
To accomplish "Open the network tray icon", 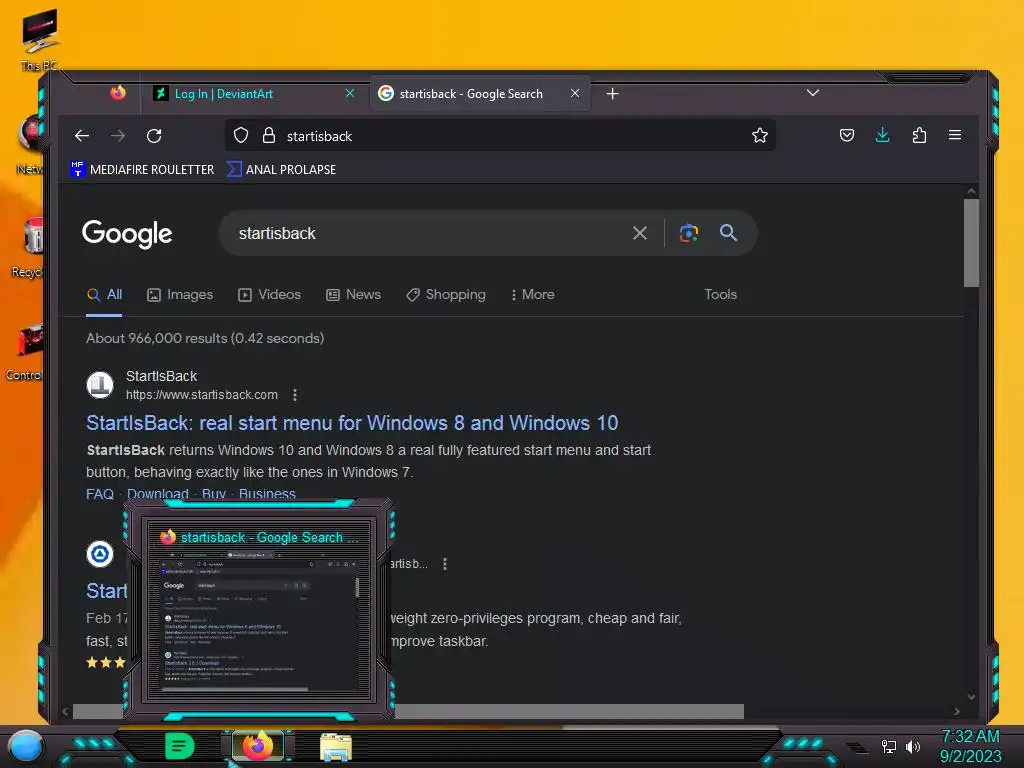I will pyautogui.click(x=888, y=746).
